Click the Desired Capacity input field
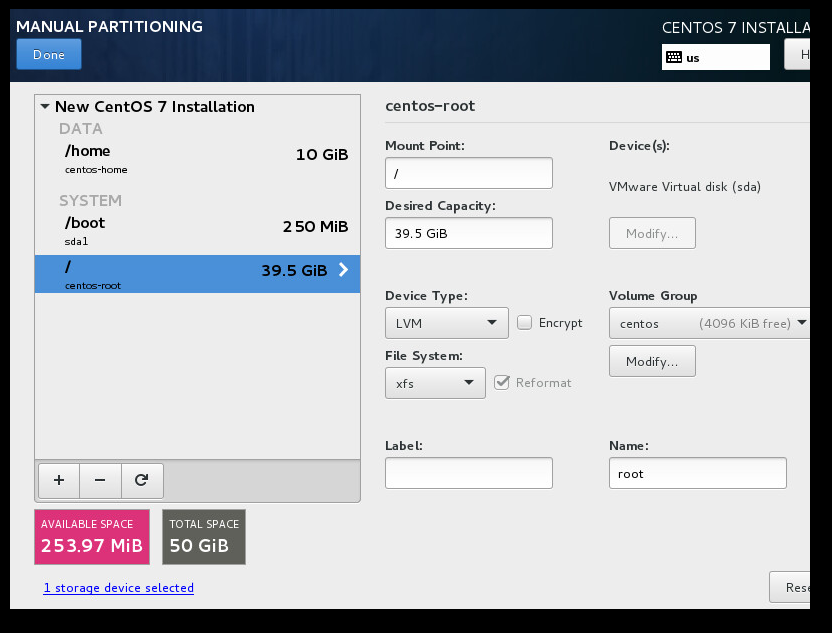832x633 pixels. [x=469, y=233]
